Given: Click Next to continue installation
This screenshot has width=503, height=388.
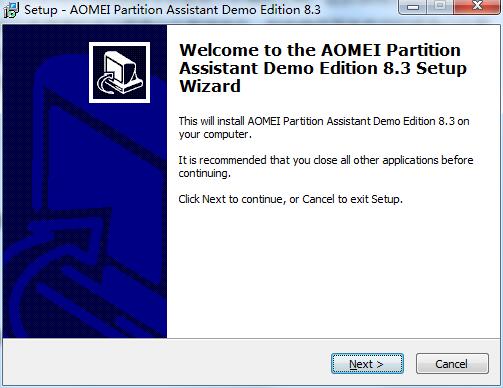Looking at the screenshot, I should click(x=367, y=364).
